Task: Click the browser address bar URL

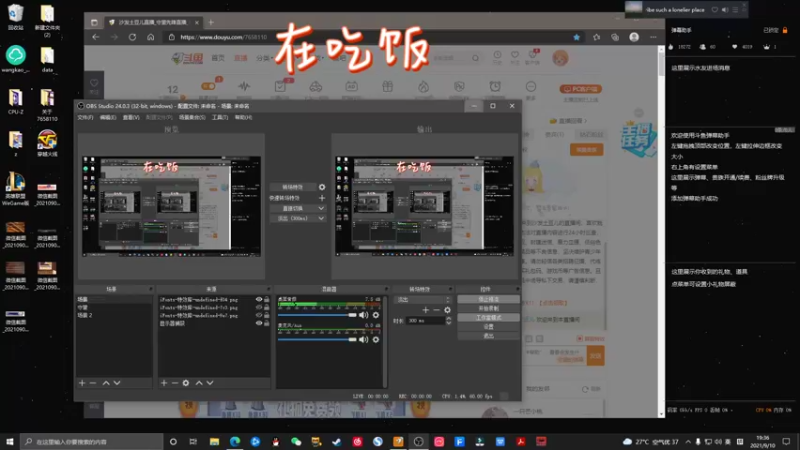Action: (x=223, y=37)
